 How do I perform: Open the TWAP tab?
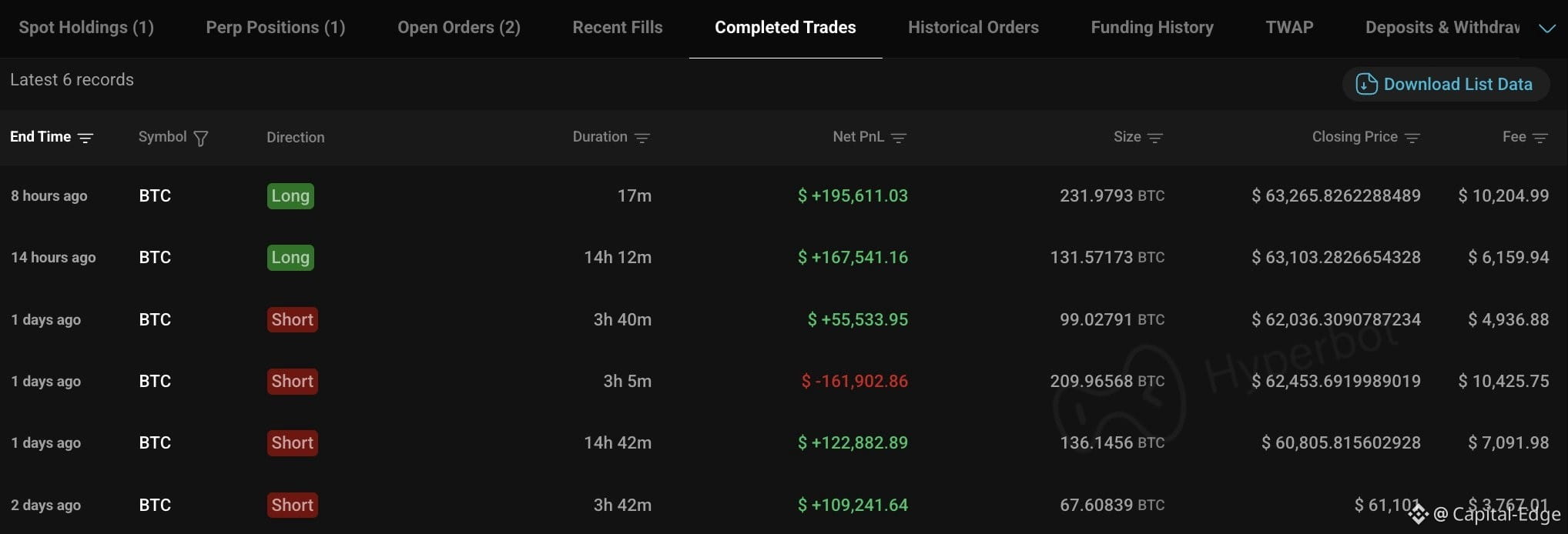1289,28
